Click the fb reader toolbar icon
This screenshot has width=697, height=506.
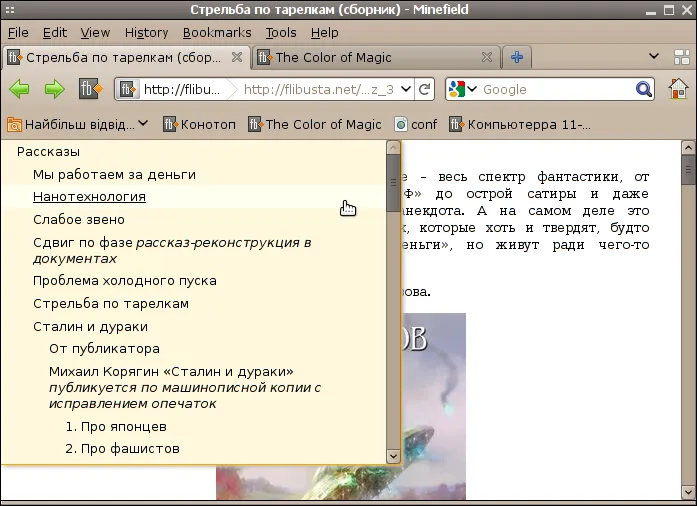(x=90, y=89)
